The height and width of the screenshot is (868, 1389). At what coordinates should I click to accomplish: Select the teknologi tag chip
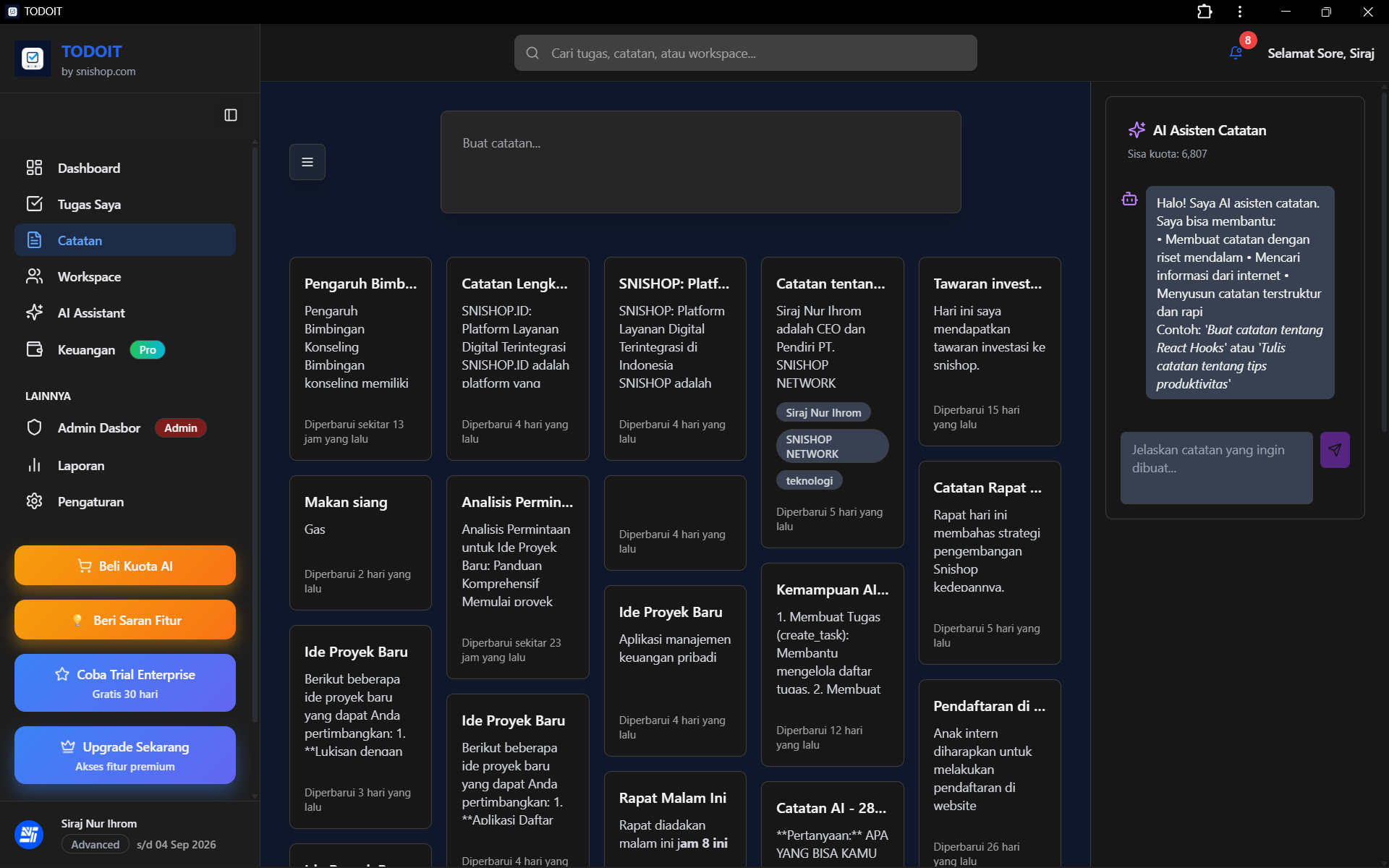pyautogui.click(x=809, y=480)
